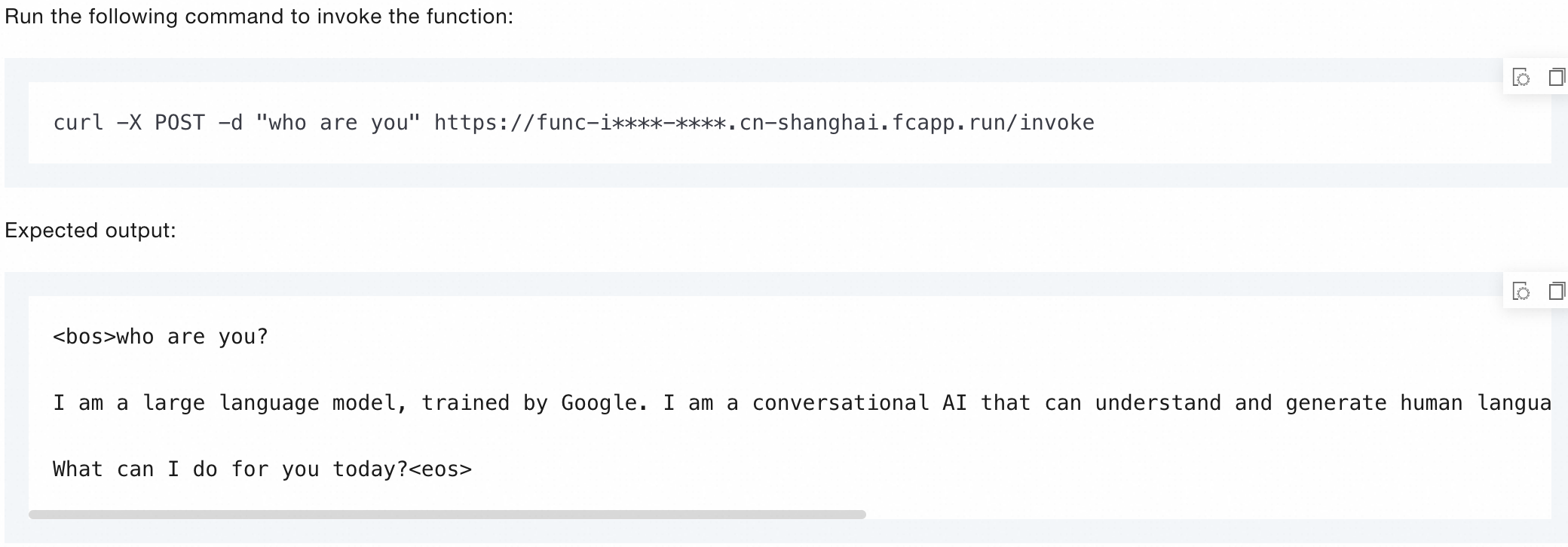Click the "Expected output:" label

pyautogui.click(x=90, y=231)
